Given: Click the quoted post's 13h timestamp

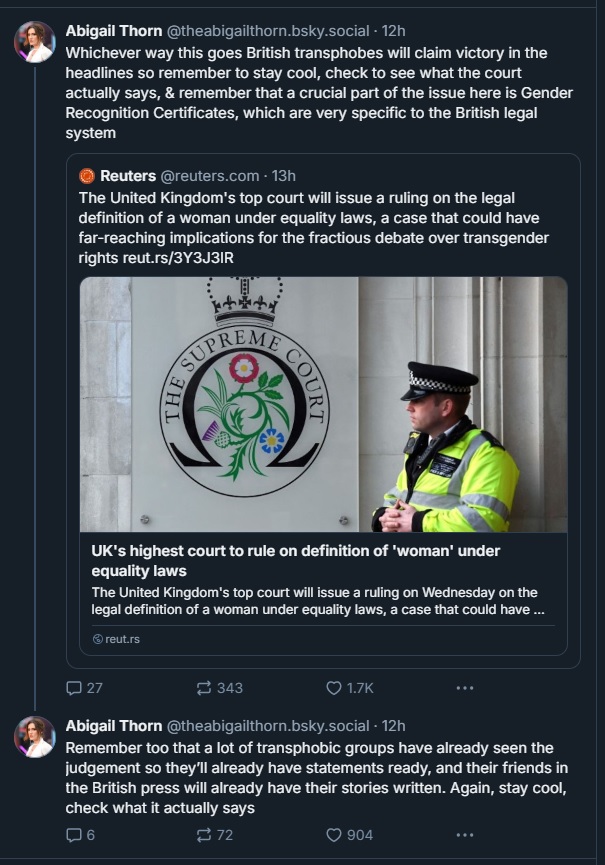Looking at the screenshot, I should [284, 176].
